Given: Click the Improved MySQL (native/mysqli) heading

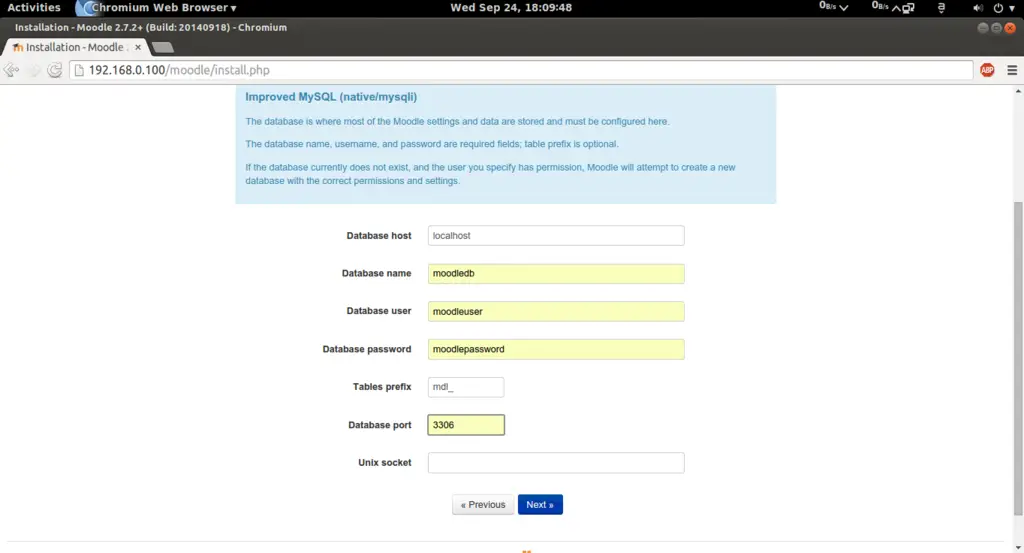Looking at the screenshot, I should pos(331,97).
